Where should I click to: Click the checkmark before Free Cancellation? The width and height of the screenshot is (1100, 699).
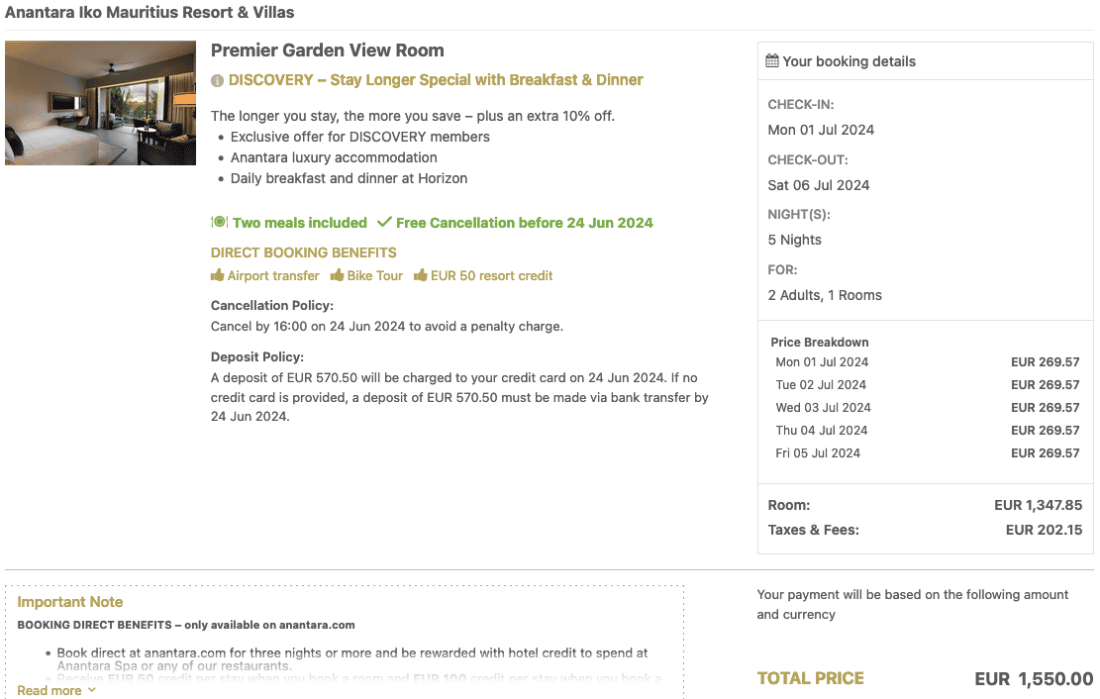tap(385, 222)
